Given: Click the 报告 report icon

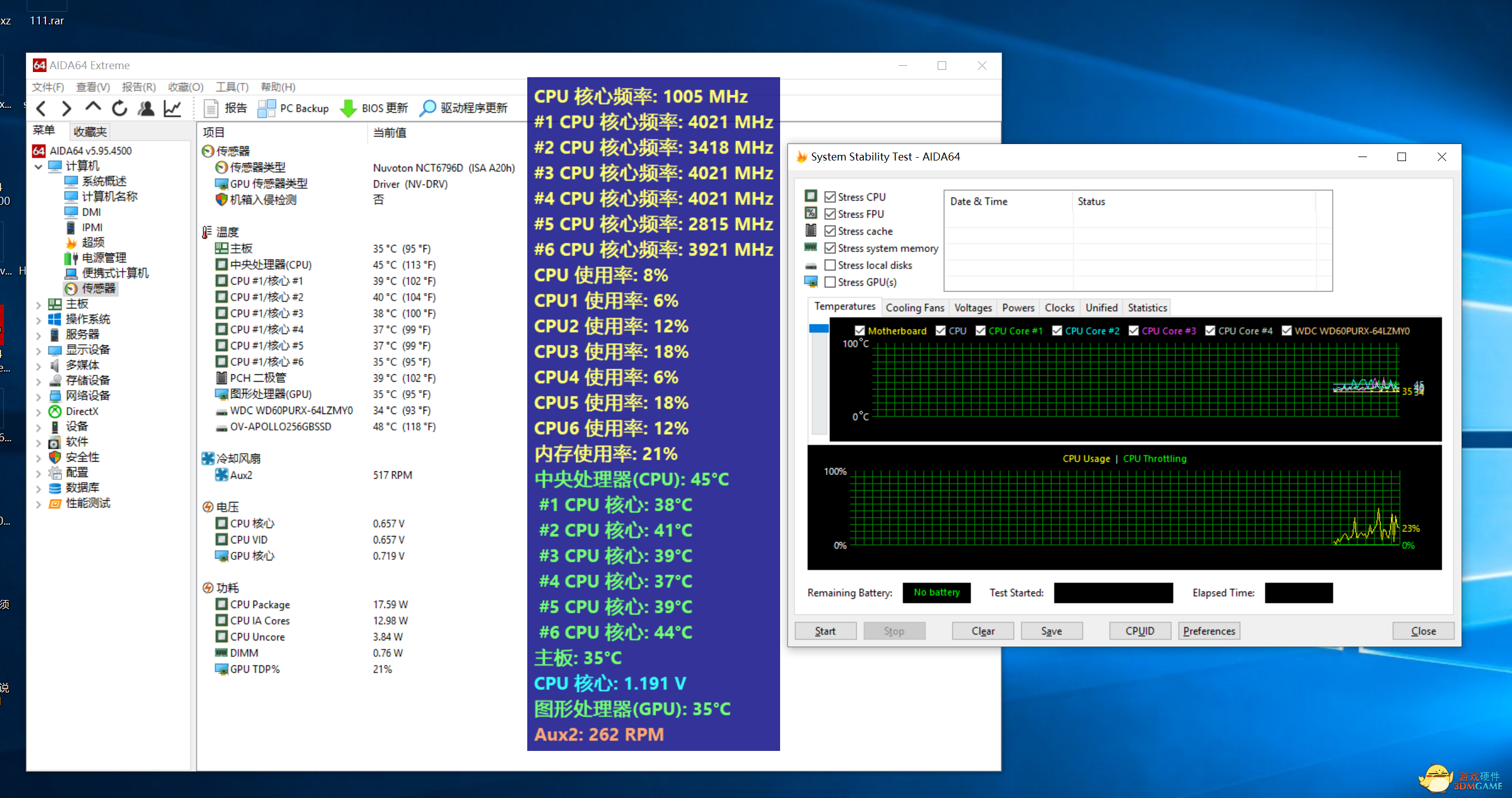Looking at the screenshot, I should point(211,108).
